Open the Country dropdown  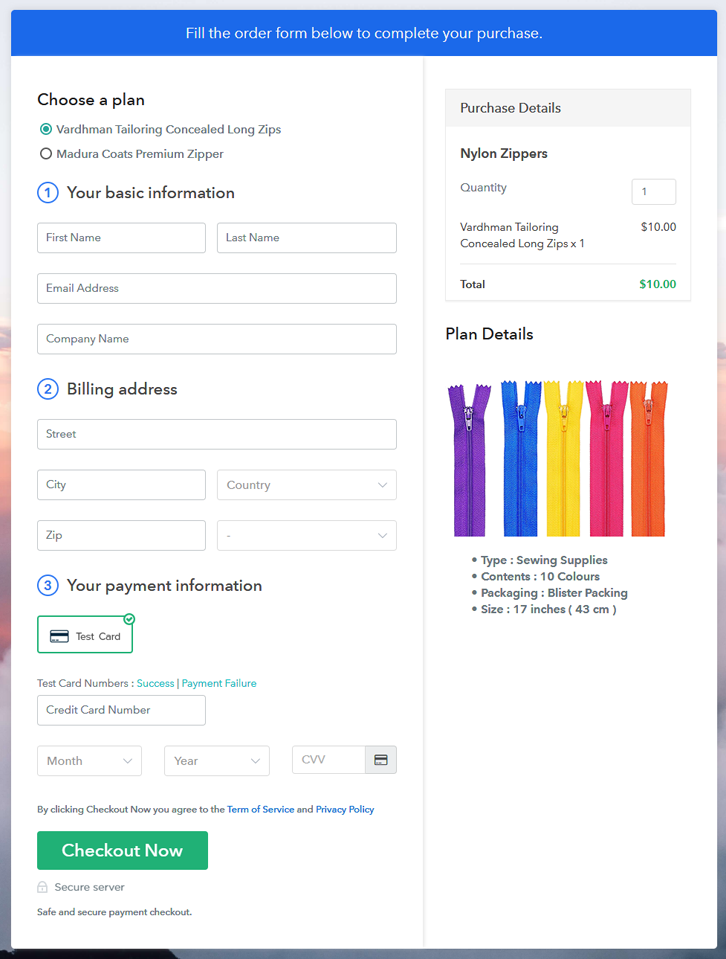point(306,485)
